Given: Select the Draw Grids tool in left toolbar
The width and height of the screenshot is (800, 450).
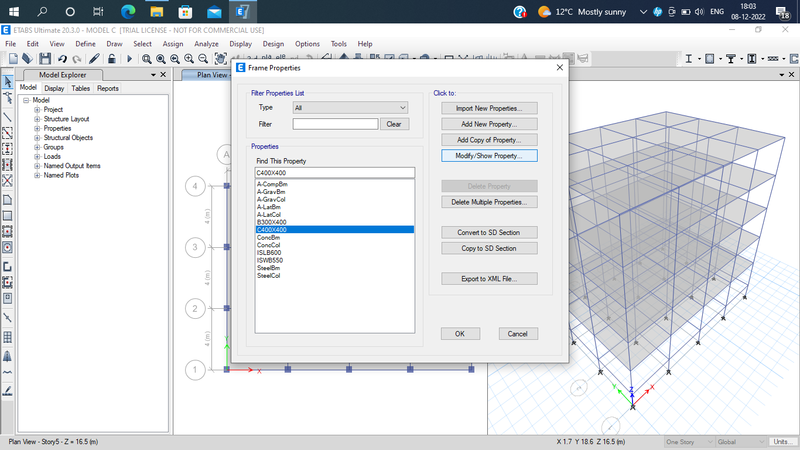Looking at the screenshot, I should click(8, 337).
